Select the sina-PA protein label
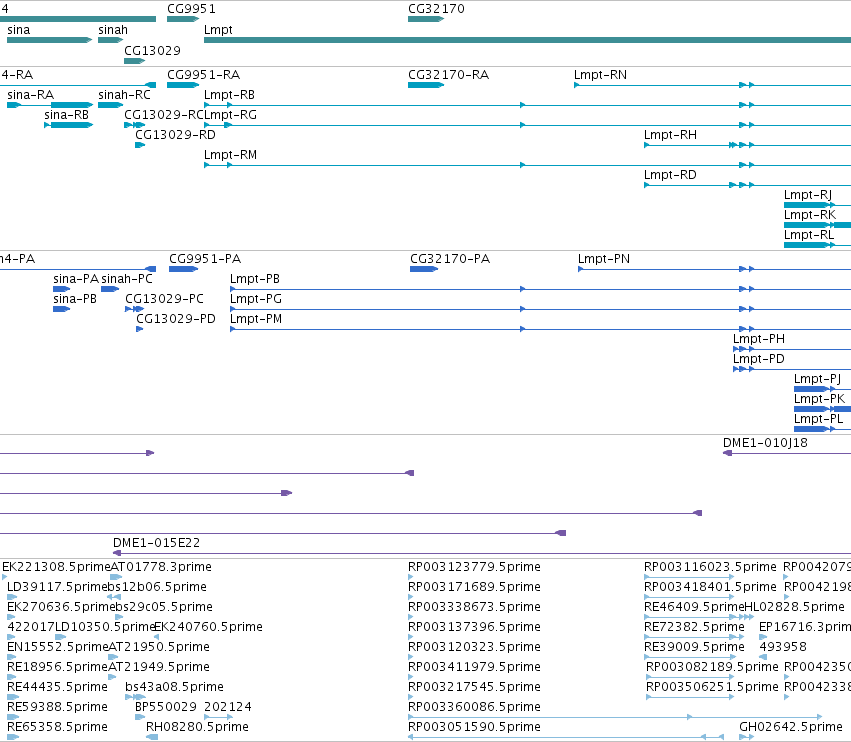This screenshot has width=851, height=742. pyautogui.click(x=76, y=278)
